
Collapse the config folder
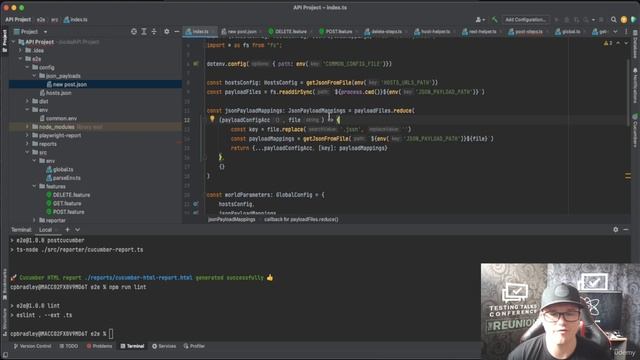(27, 67)
